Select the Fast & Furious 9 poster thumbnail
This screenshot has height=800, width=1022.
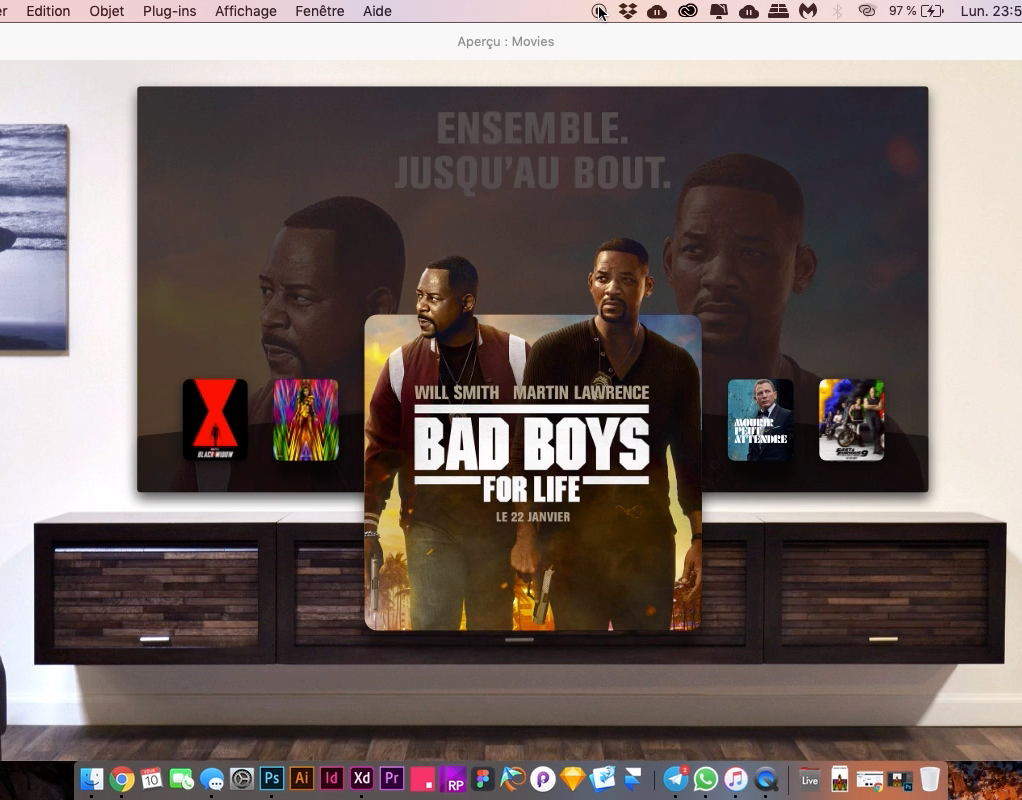pos(851,420)
